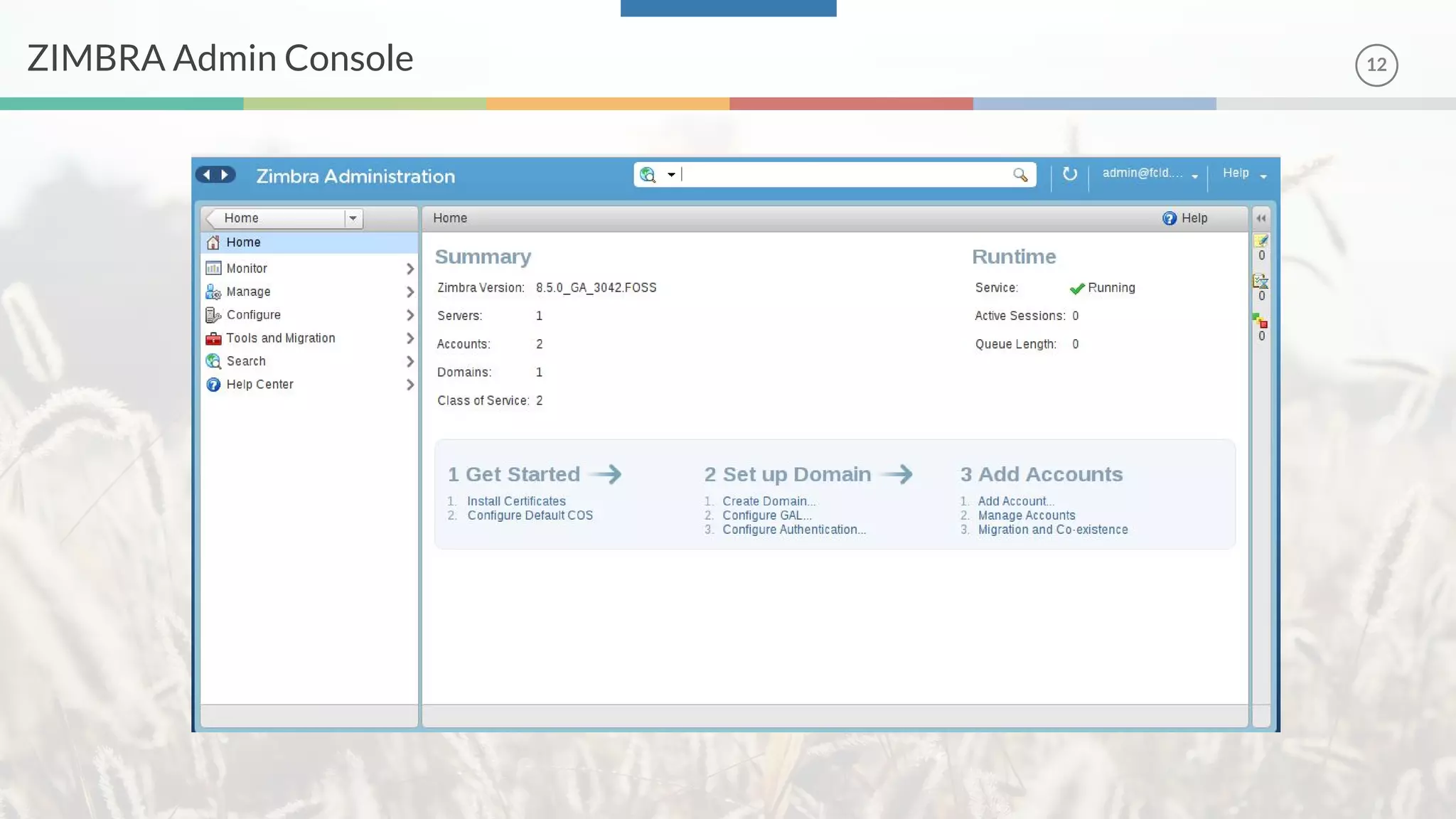Screen dimensions: 1456x819
Task: Open the Monitor section
Action: [x=247, y=269]
